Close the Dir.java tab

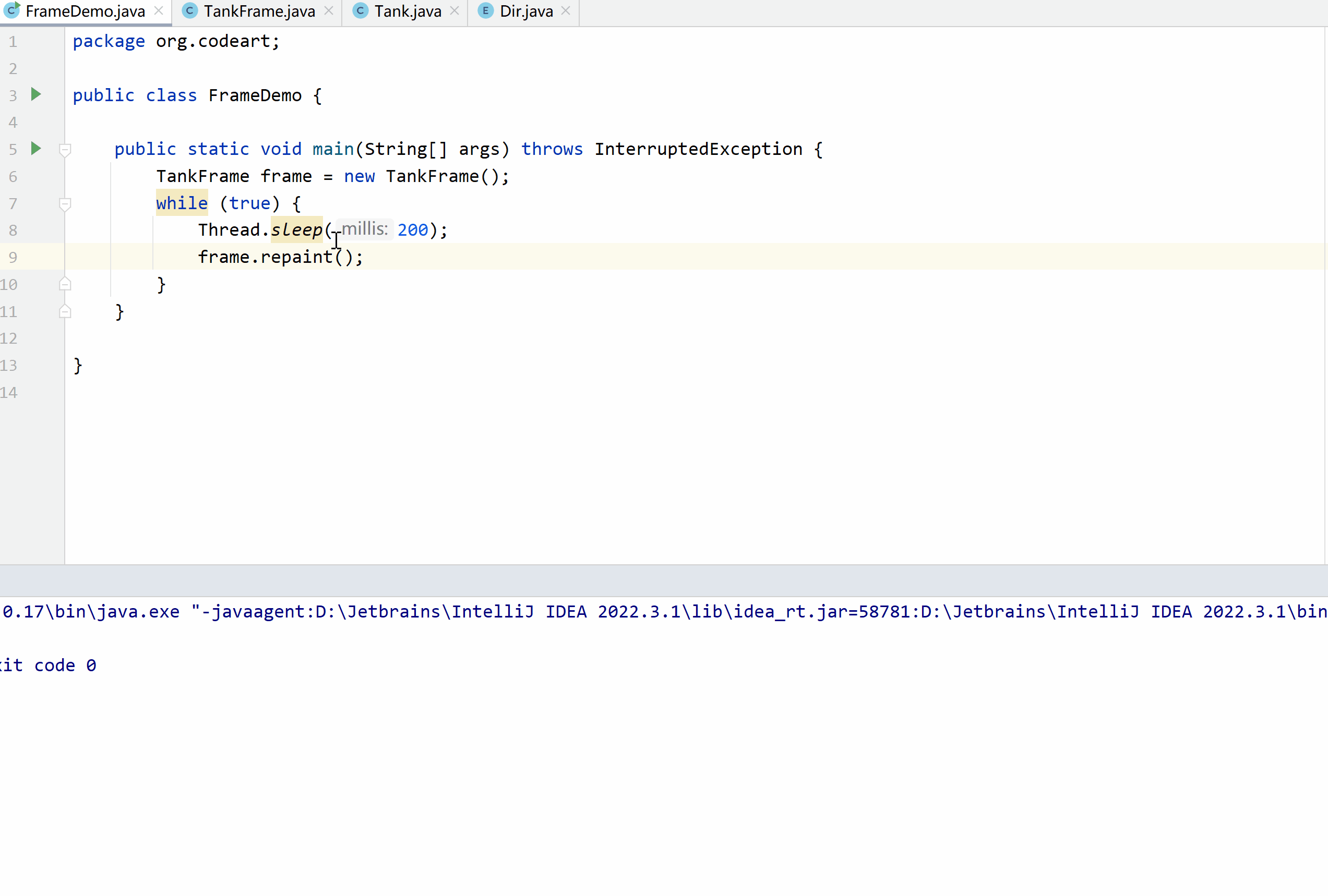(x=565, y=11)
